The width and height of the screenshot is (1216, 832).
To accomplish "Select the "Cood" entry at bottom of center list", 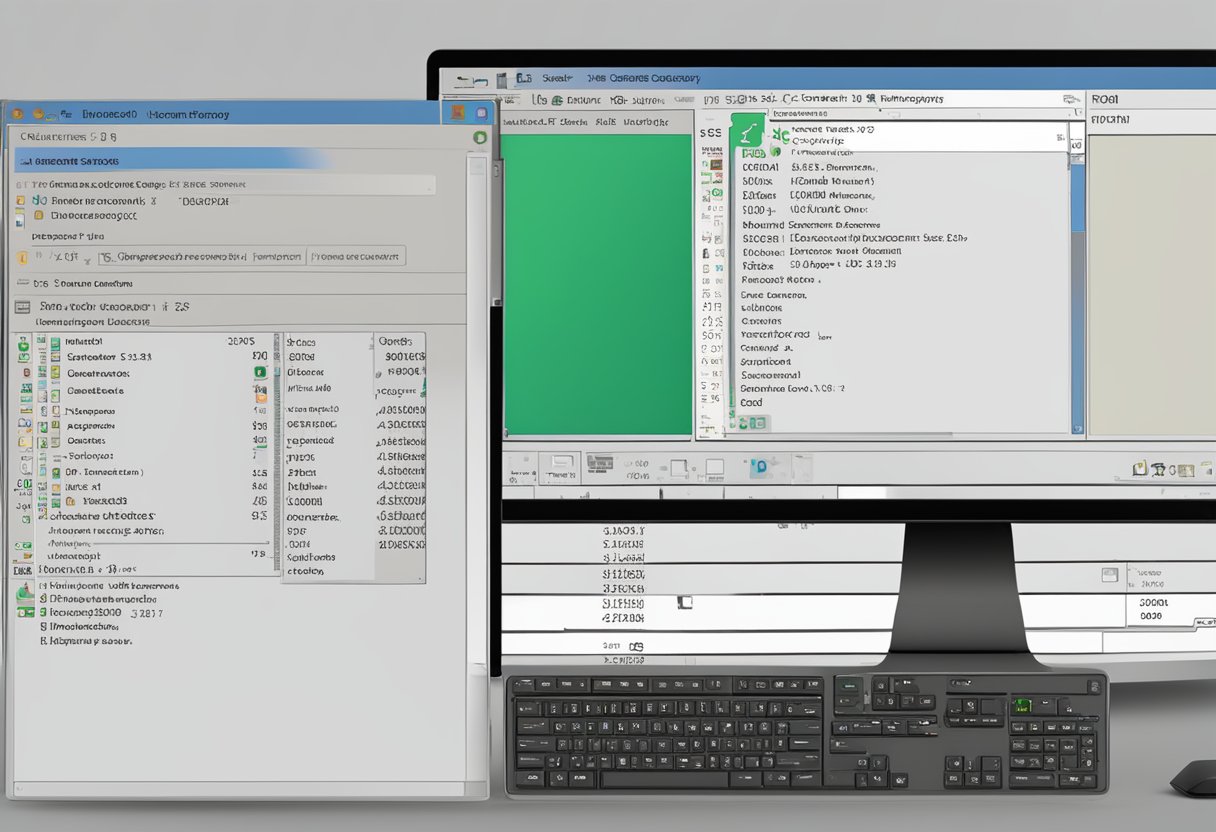I will 751,403.
